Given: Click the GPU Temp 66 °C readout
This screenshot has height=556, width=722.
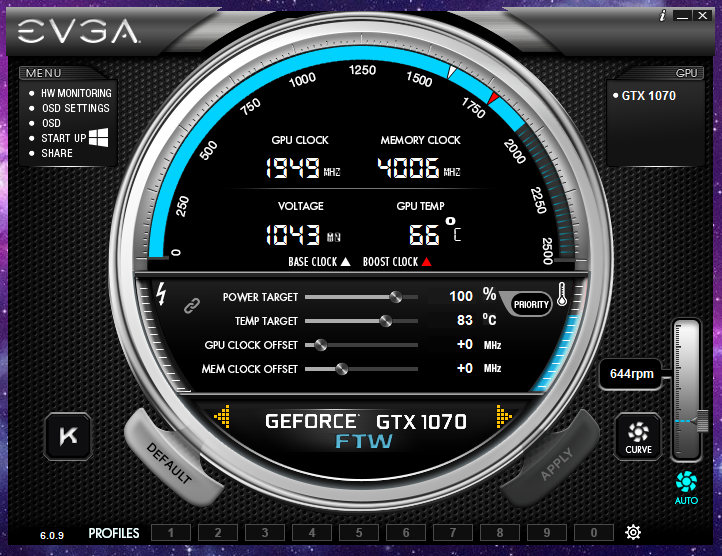Looking at the screenshot, I should (x=434, y=232).
